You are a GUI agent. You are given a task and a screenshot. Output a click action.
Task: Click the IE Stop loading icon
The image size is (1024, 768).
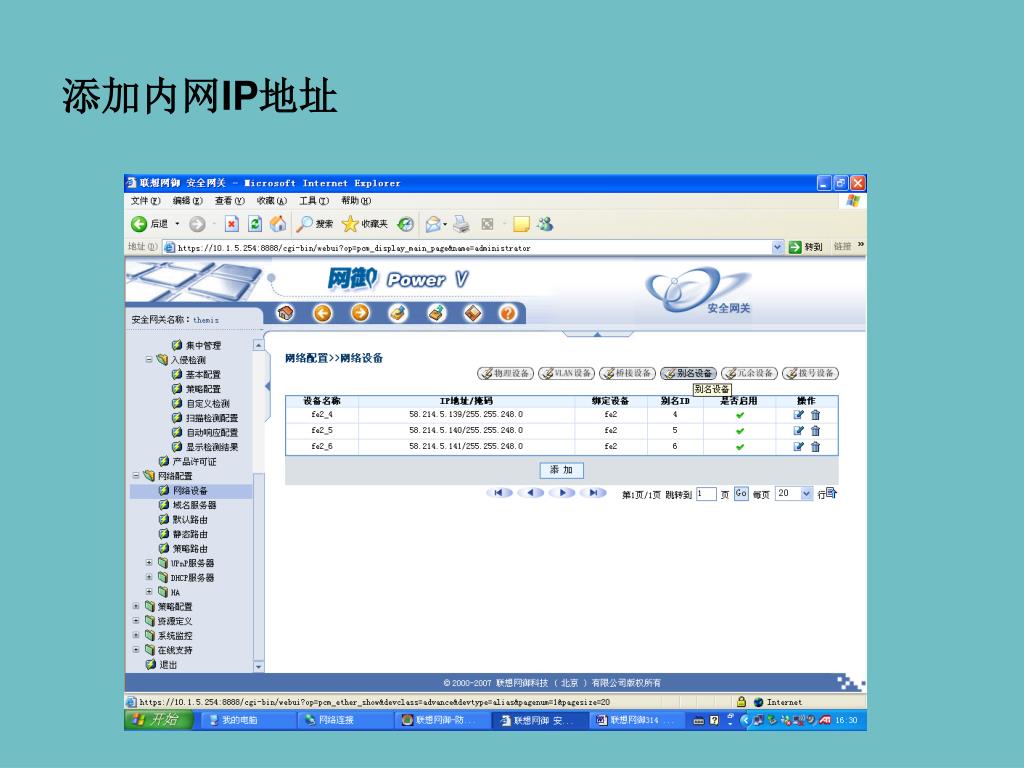[232, 224]
